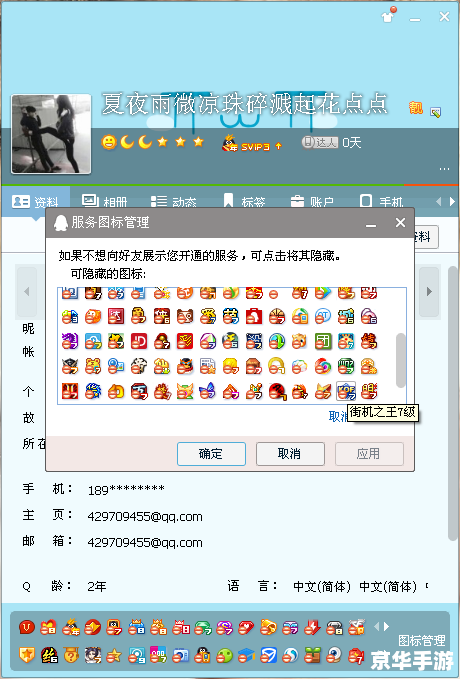Open the penguin QQ icon in bottom bar

tap(202, 655)
